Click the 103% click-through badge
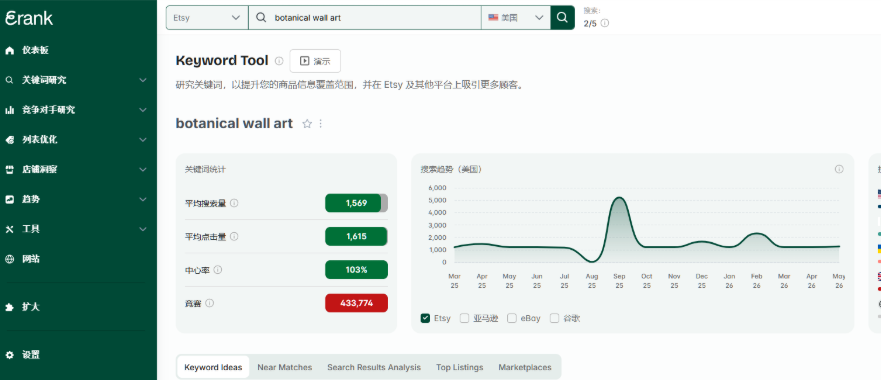 coord(356,270)
